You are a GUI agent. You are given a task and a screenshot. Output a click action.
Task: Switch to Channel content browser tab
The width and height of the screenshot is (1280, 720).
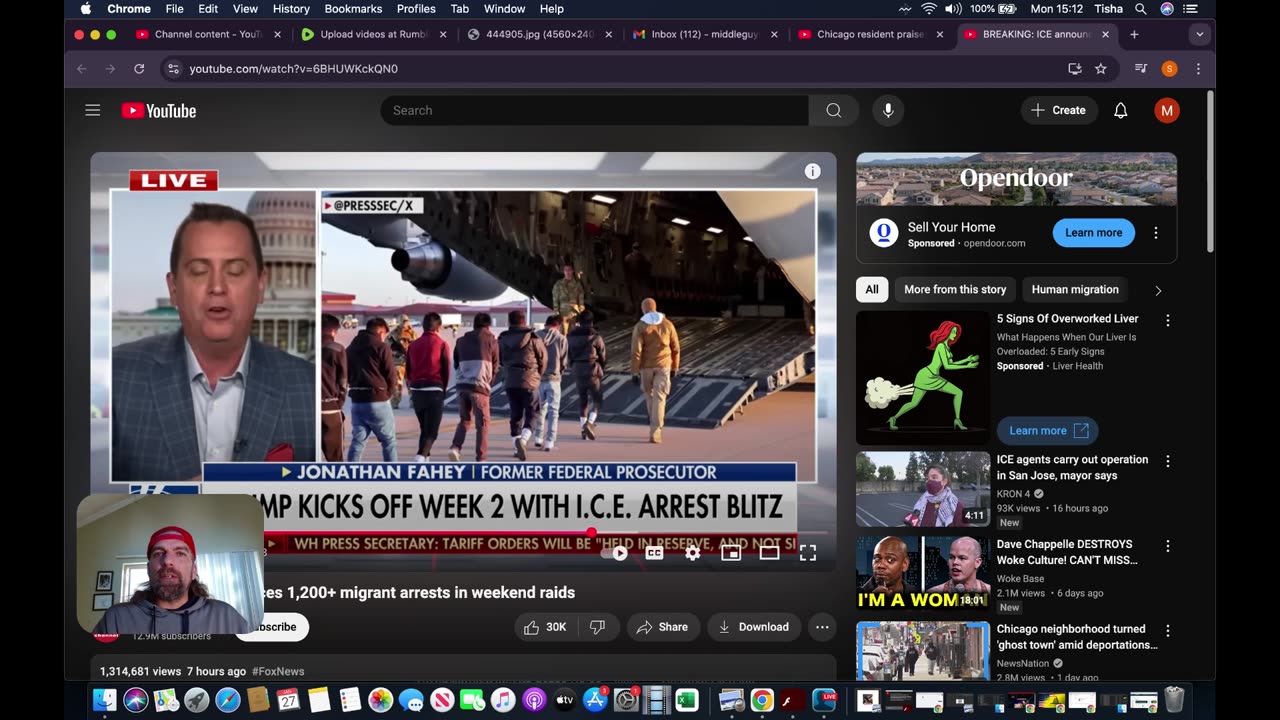pos(209,34)
